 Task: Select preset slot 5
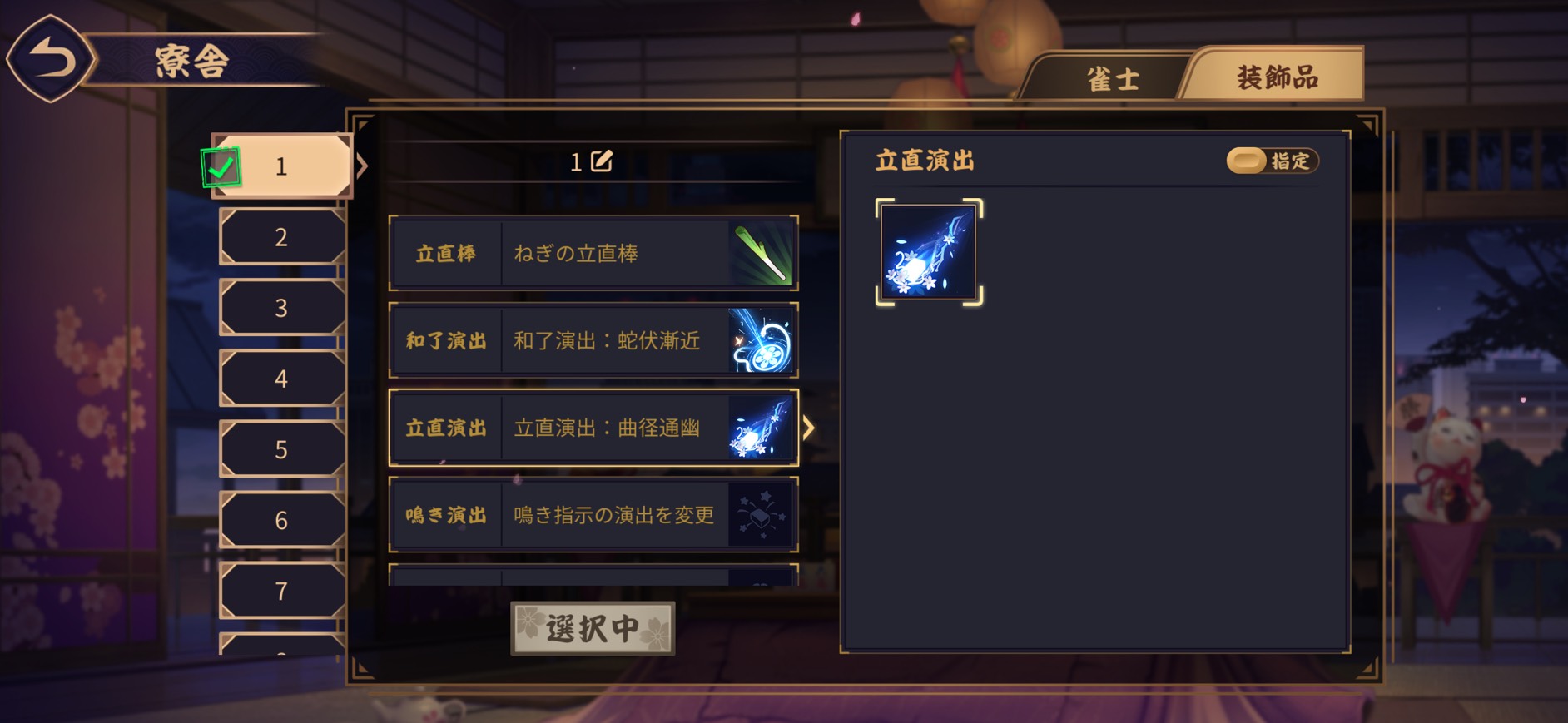(282, 449)
